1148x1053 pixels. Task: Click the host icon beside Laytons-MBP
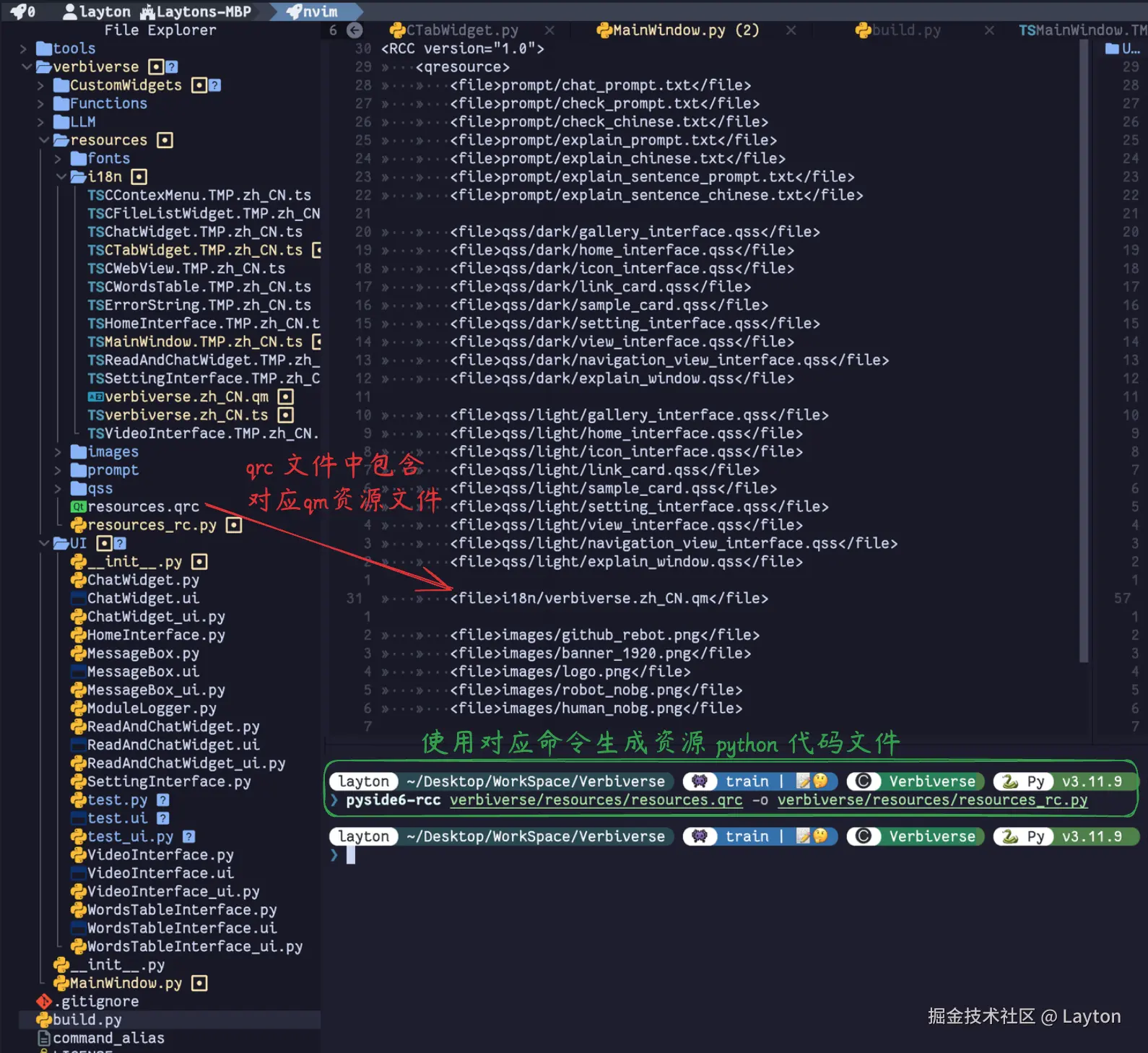[148, 12]
